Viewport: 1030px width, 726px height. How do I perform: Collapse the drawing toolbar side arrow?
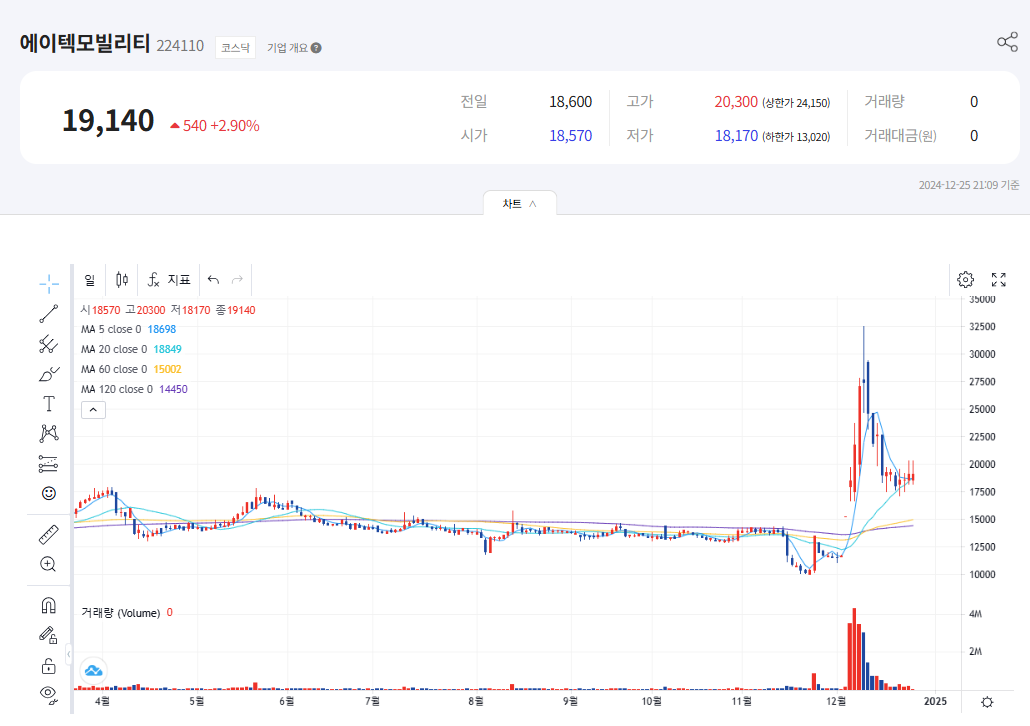click(68, 654)
